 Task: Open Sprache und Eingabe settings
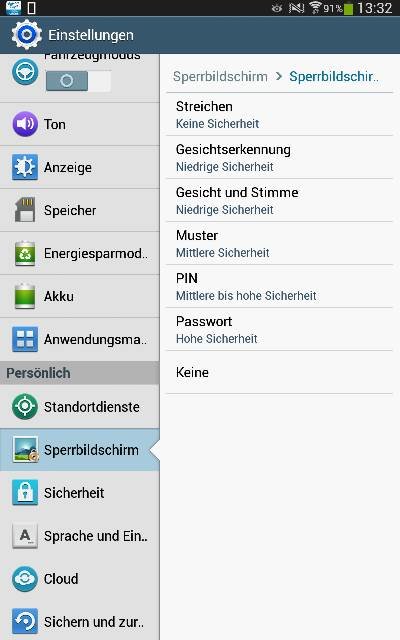80,536
